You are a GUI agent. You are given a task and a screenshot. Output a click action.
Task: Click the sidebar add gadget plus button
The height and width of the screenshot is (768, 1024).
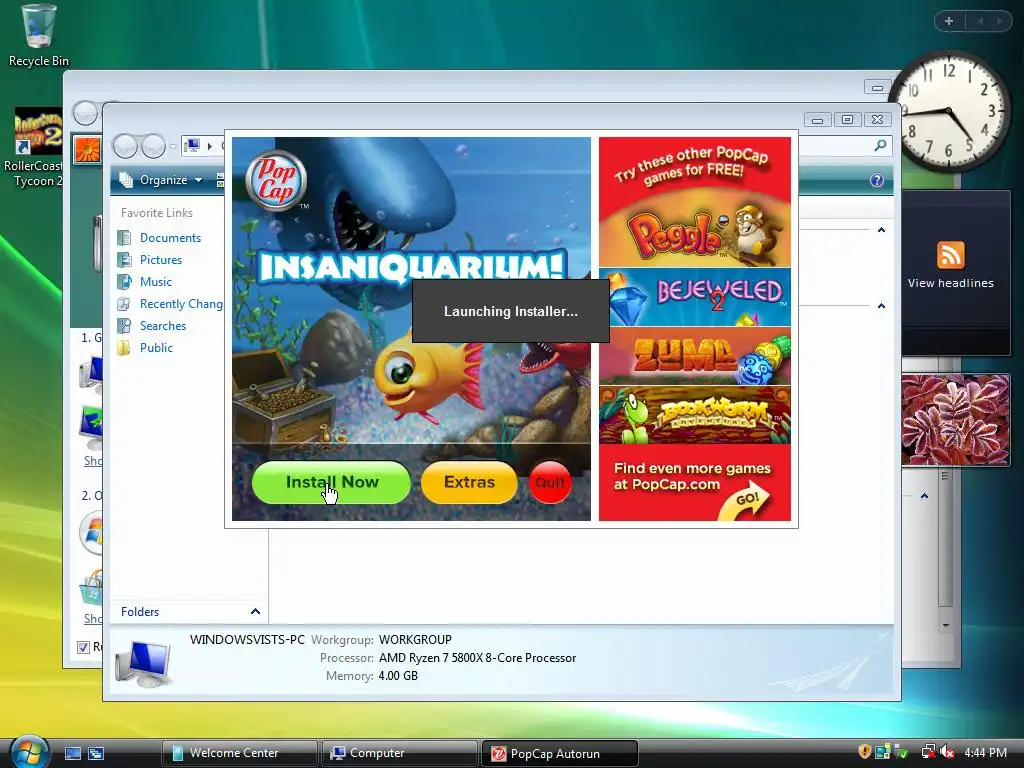(x=949, y=22)
